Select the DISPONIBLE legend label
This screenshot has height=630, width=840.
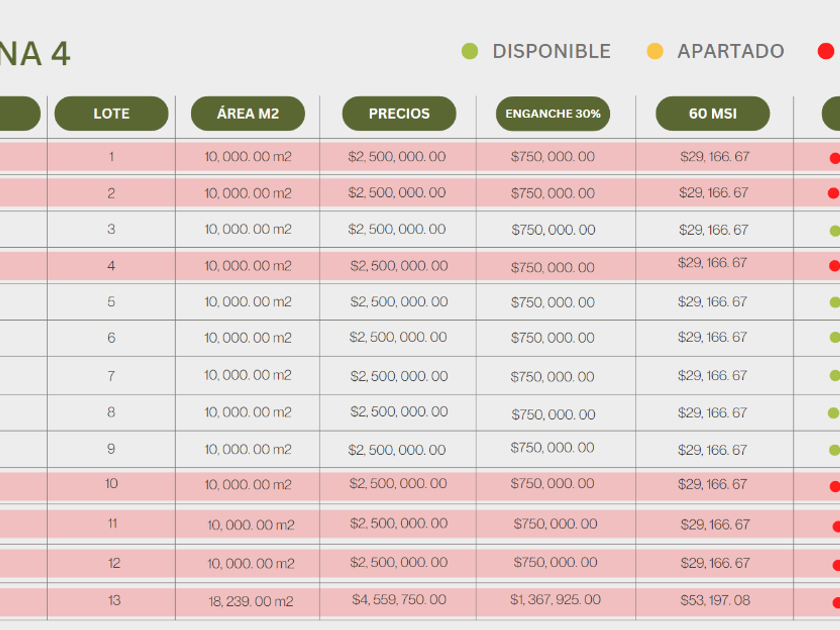pos(551,51)
